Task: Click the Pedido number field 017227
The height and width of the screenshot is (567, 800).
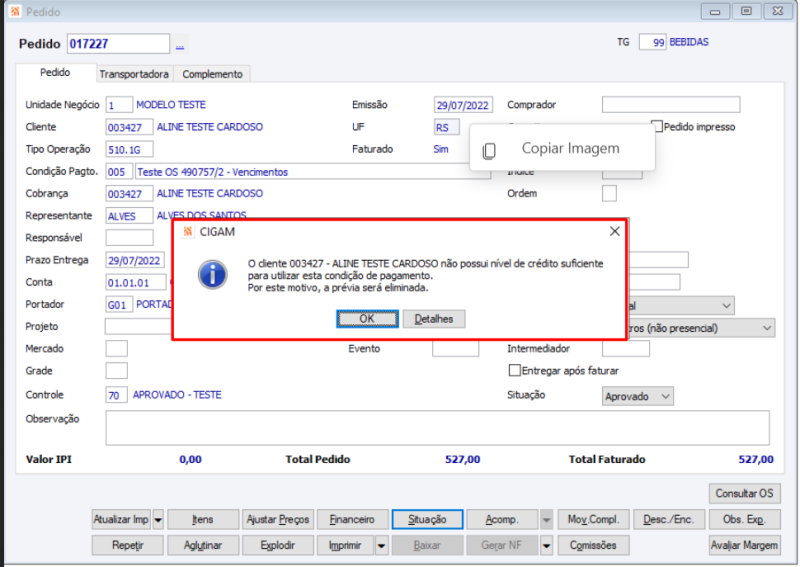Action: [118, 44]
